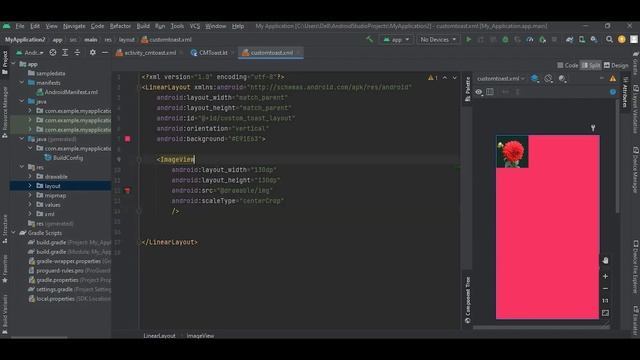This screenshot has height=360, width=640.
Task: Zoom out the design preview with minus
Action: click(605, 289)
